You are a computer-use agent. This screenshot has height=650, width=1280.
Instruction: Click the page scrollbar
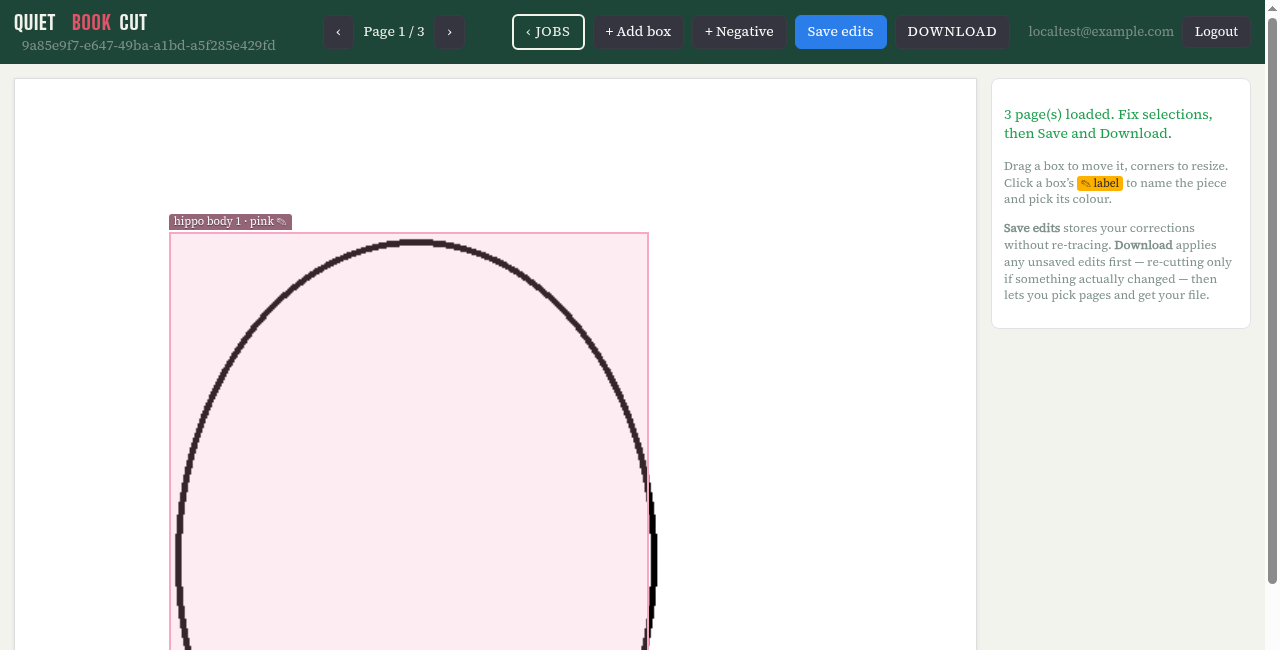coord(1272,300)
